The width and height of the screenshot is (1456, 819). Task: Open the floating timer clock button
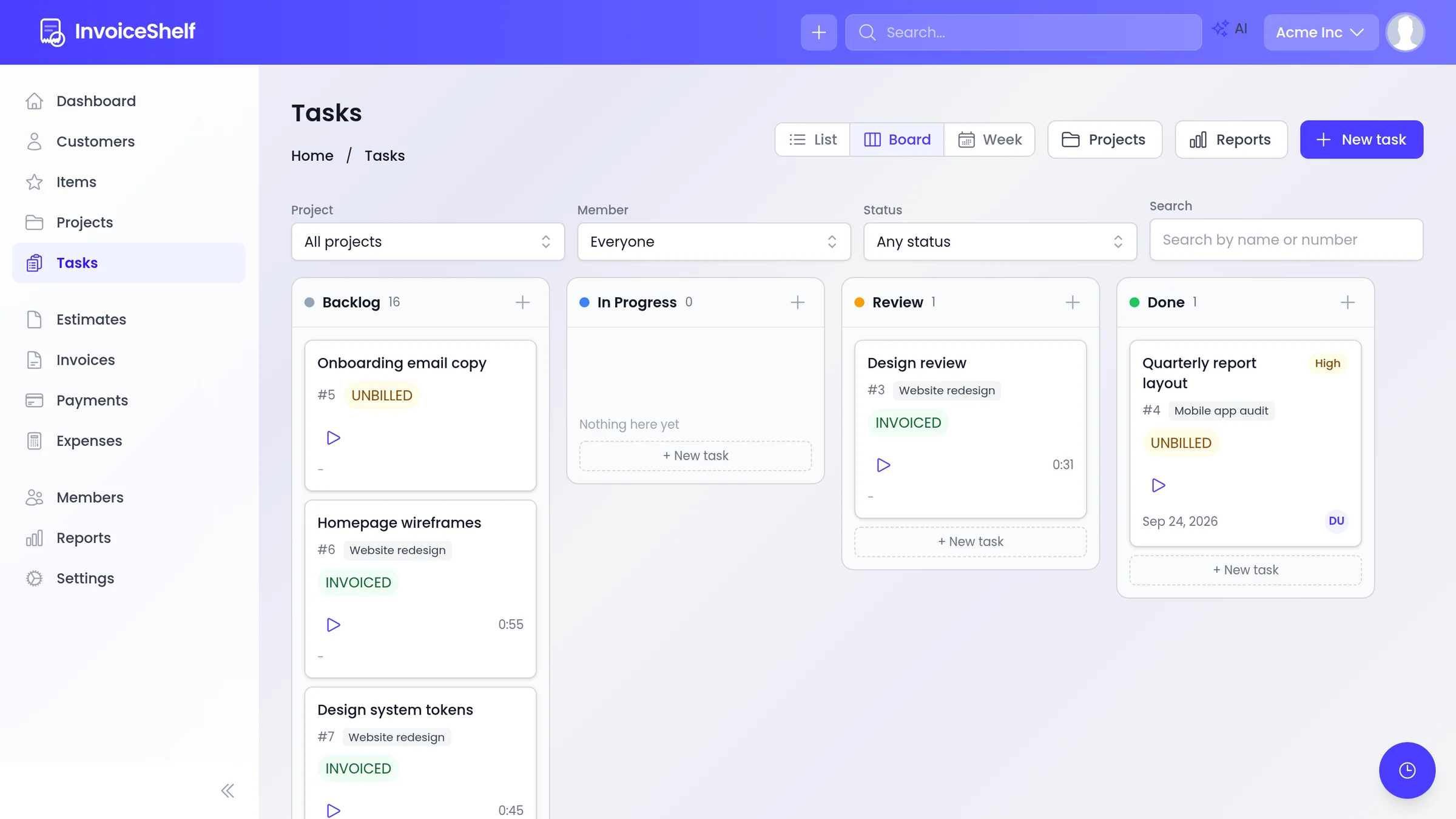pyautogui.click(x=1407, y=770)
